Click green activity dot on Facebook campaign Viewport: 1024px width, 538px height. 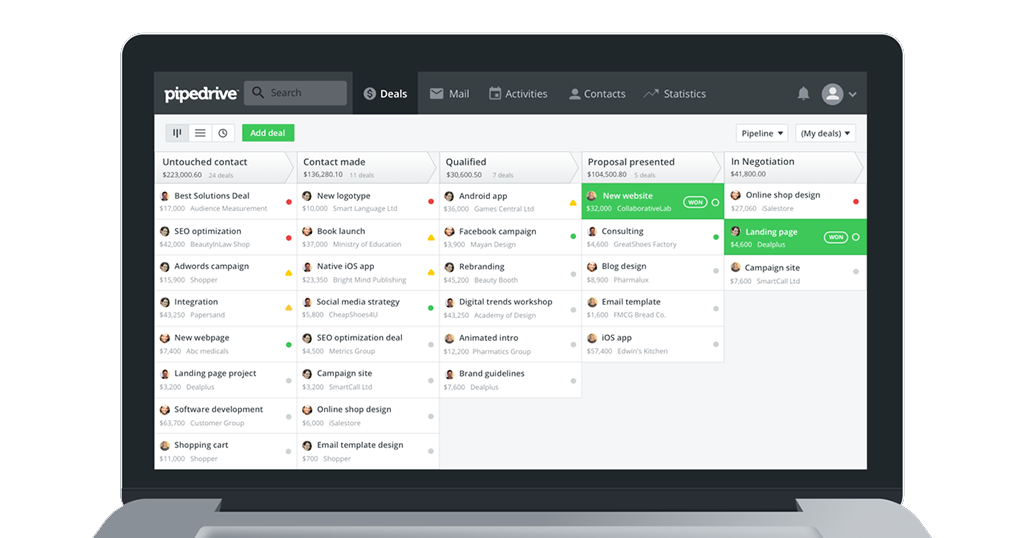click(x=573, y=236)
